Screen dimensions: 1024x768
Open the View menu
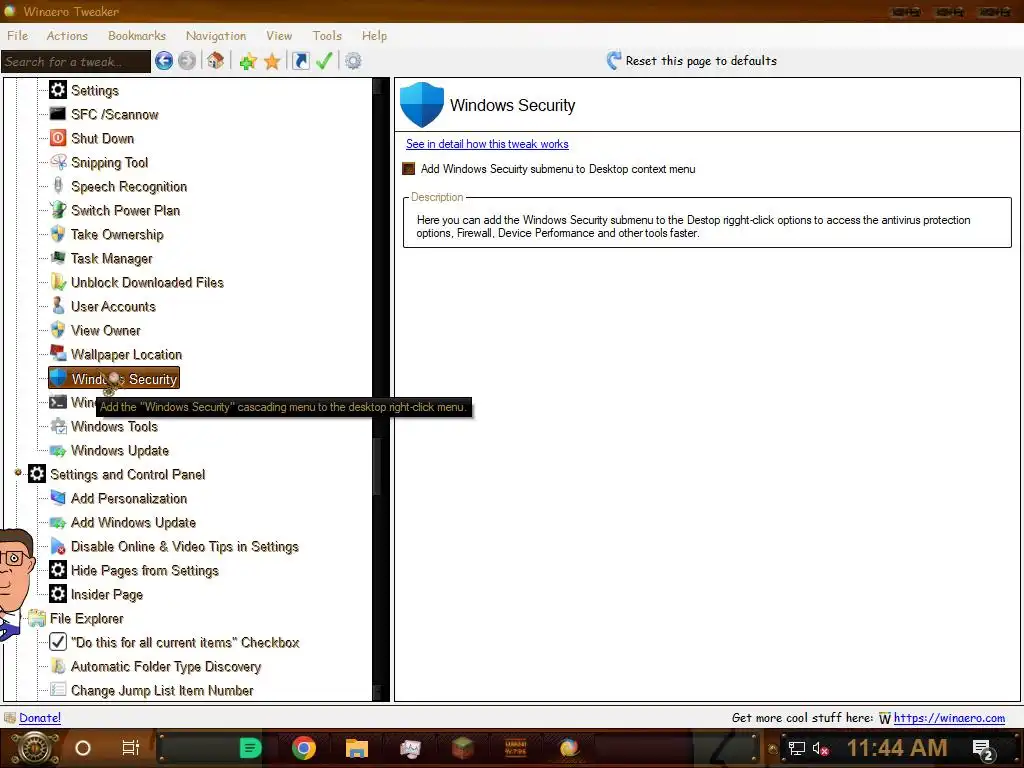279,35
